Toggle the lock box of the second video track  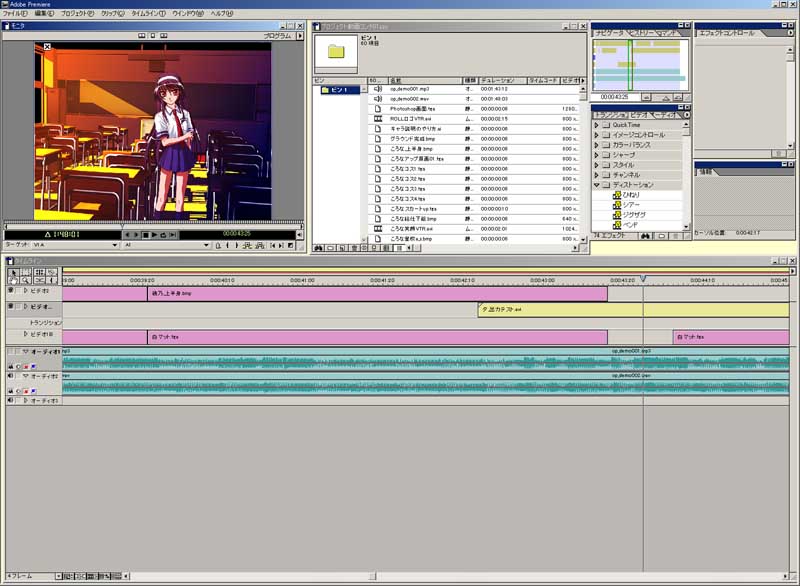point(19,307)
